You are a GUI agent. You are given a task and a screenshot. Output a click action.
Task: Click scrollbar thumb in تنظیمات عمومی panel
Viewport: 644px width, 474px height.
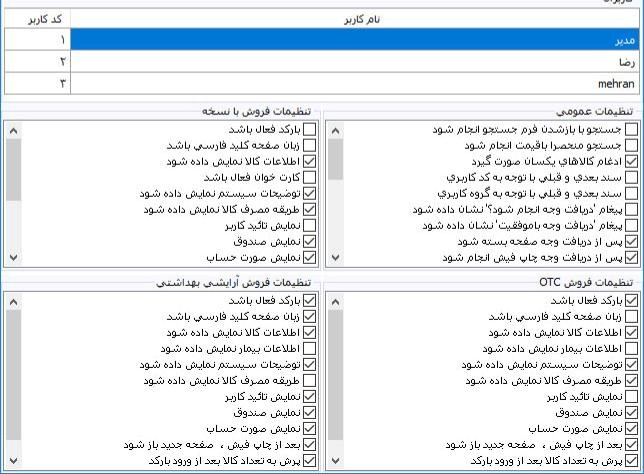tap(336, 159)
